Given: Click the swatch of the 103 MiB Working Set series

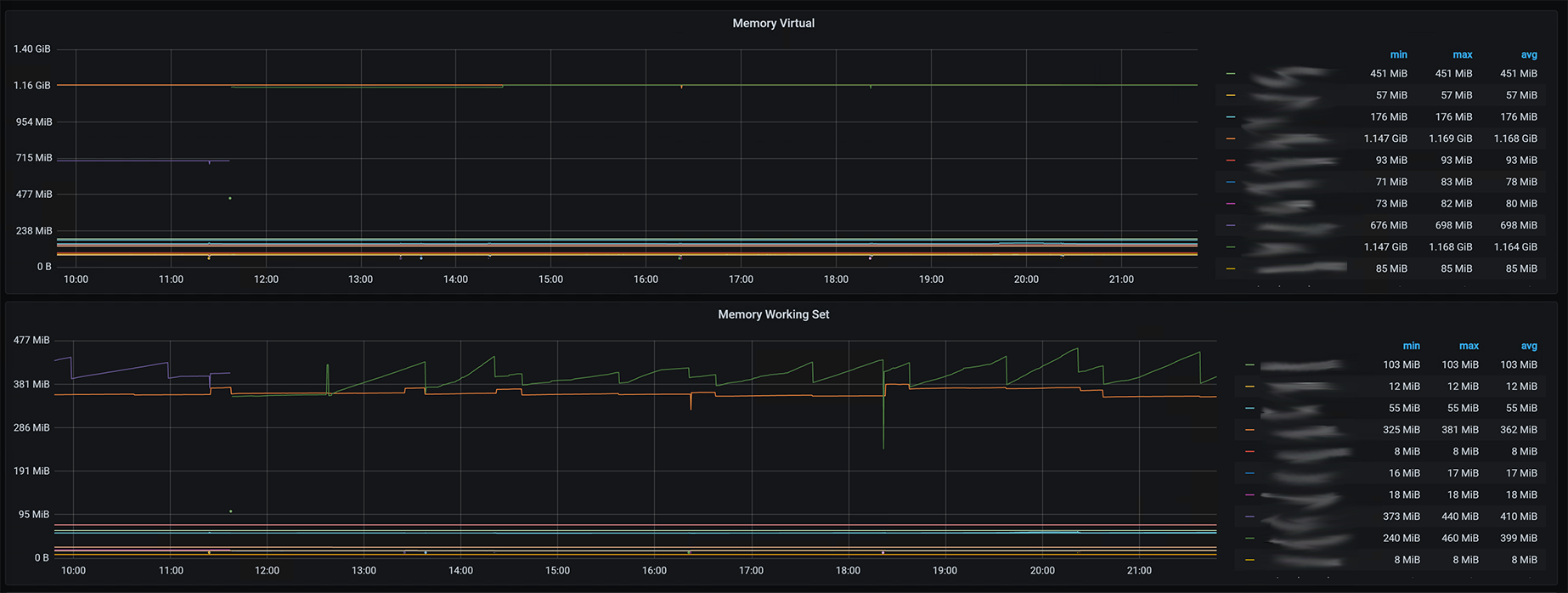Looking at the screenshot, I should [1249, 364].
